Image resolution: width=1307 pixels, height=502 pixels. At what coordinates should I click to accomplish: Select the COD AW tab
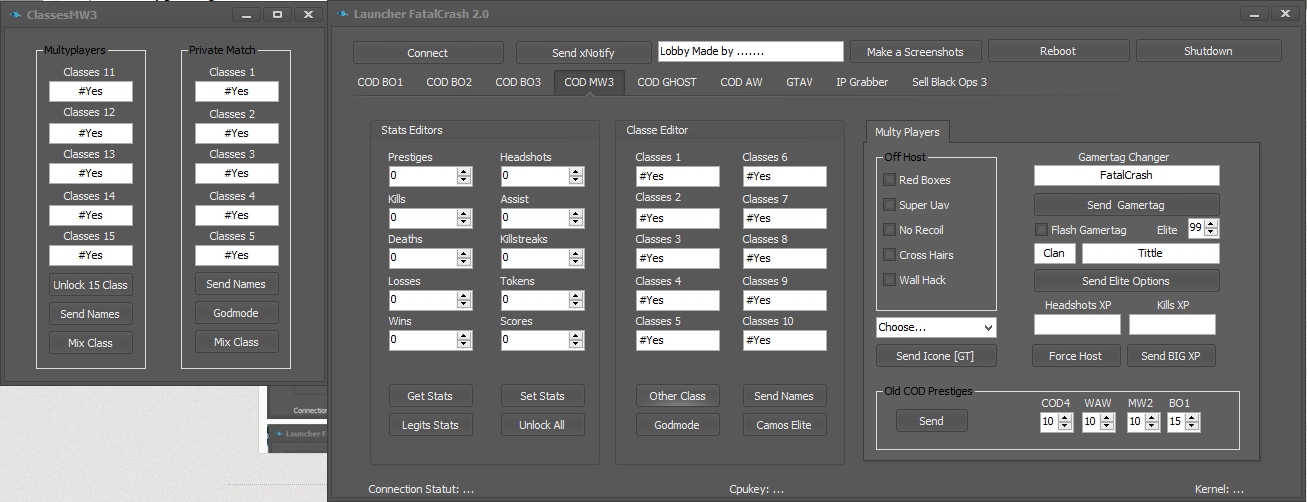coord(741,82)
